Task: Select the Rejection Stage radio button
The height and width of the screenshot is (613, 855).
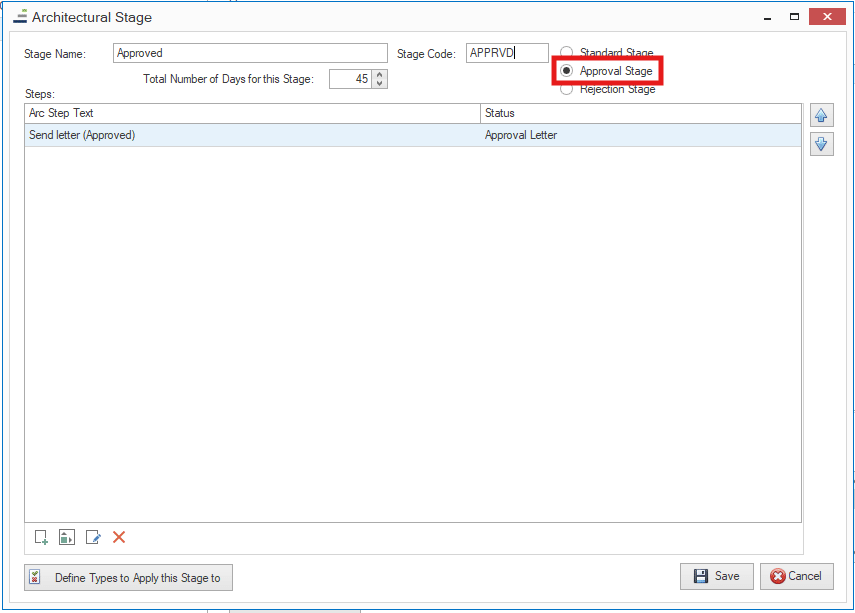Action: coord(567,89)
